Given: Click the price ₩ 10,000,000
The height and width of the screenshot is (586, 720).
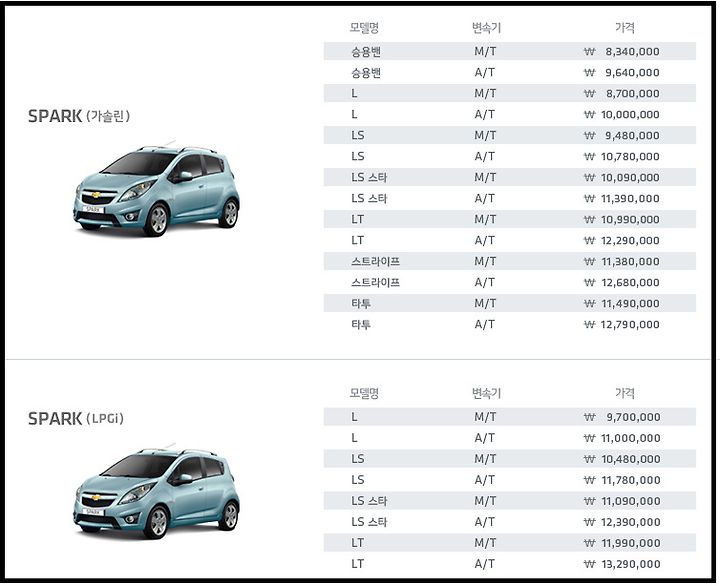Looking at the screenshot, I should [x=621, y=114].
